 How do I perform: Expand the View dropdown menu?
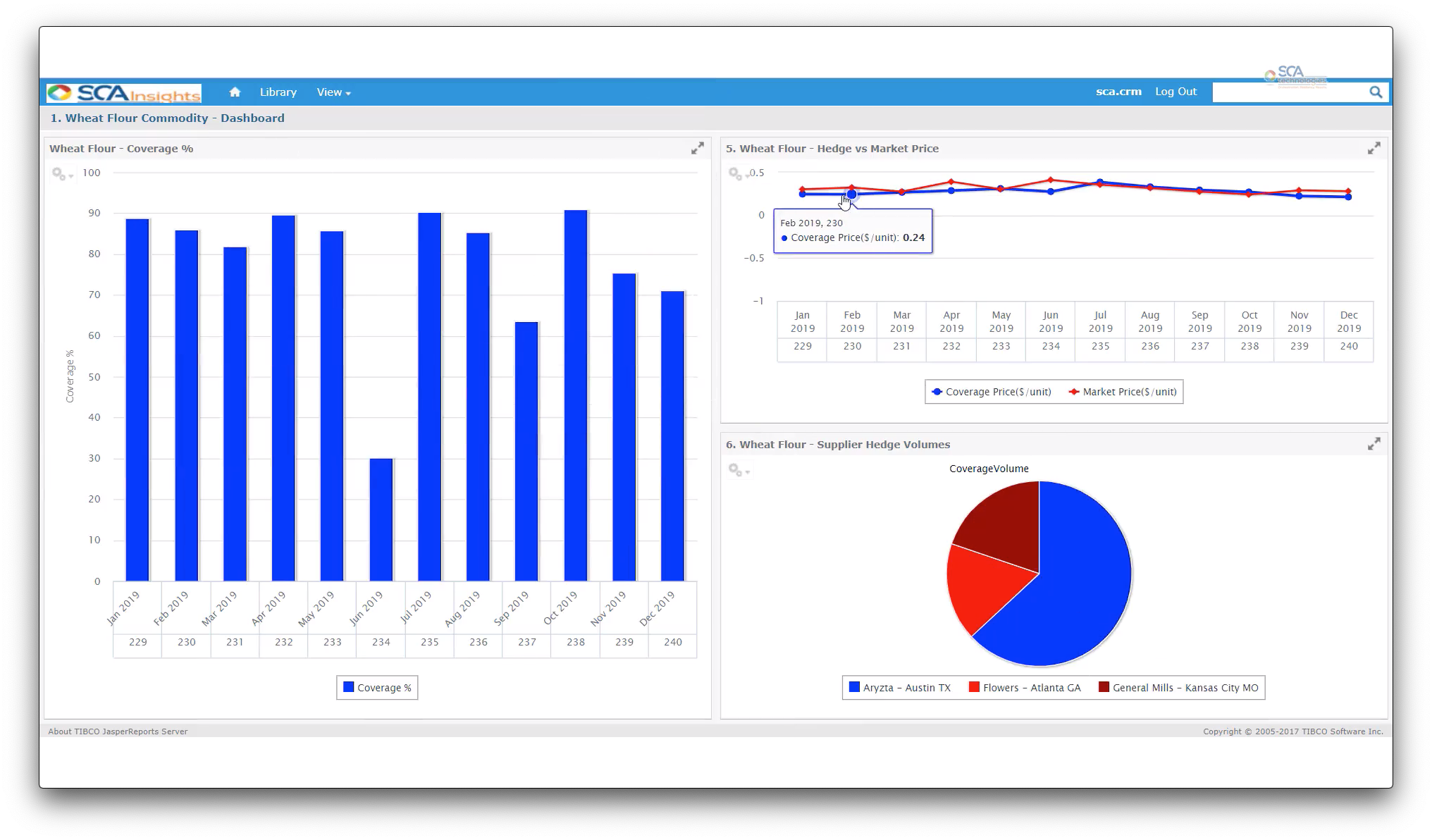click(x=333, y=92)
